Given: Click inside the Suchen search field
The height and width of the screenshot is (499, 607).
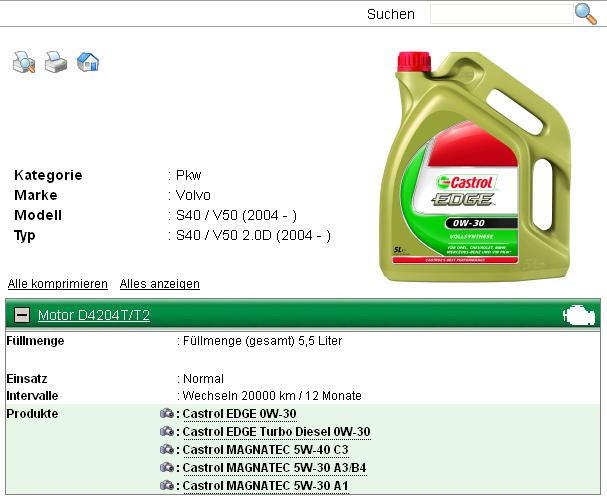Looking at the screenshot, I should tap(502, 14).
